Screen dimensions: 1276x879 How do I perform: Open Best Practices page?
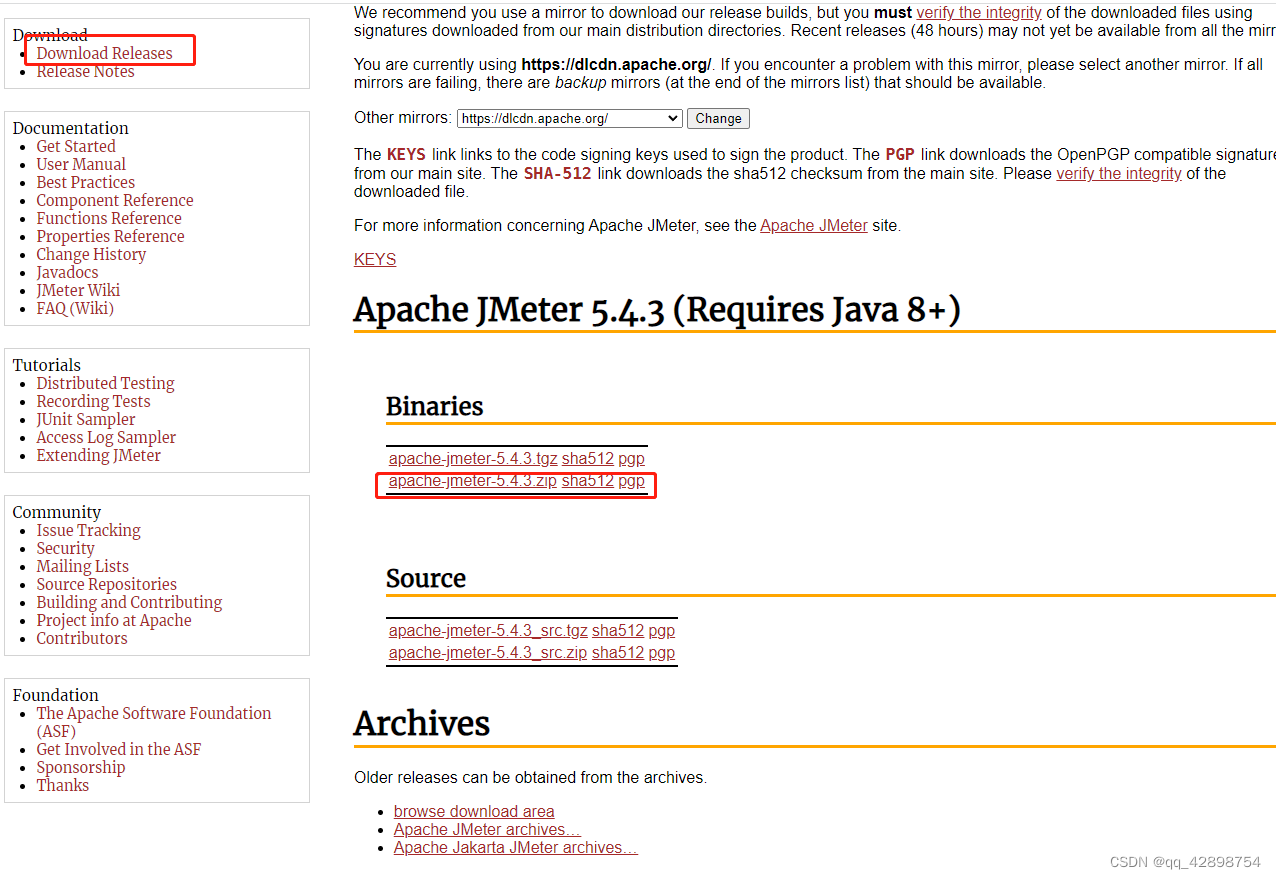coord(85,182)
